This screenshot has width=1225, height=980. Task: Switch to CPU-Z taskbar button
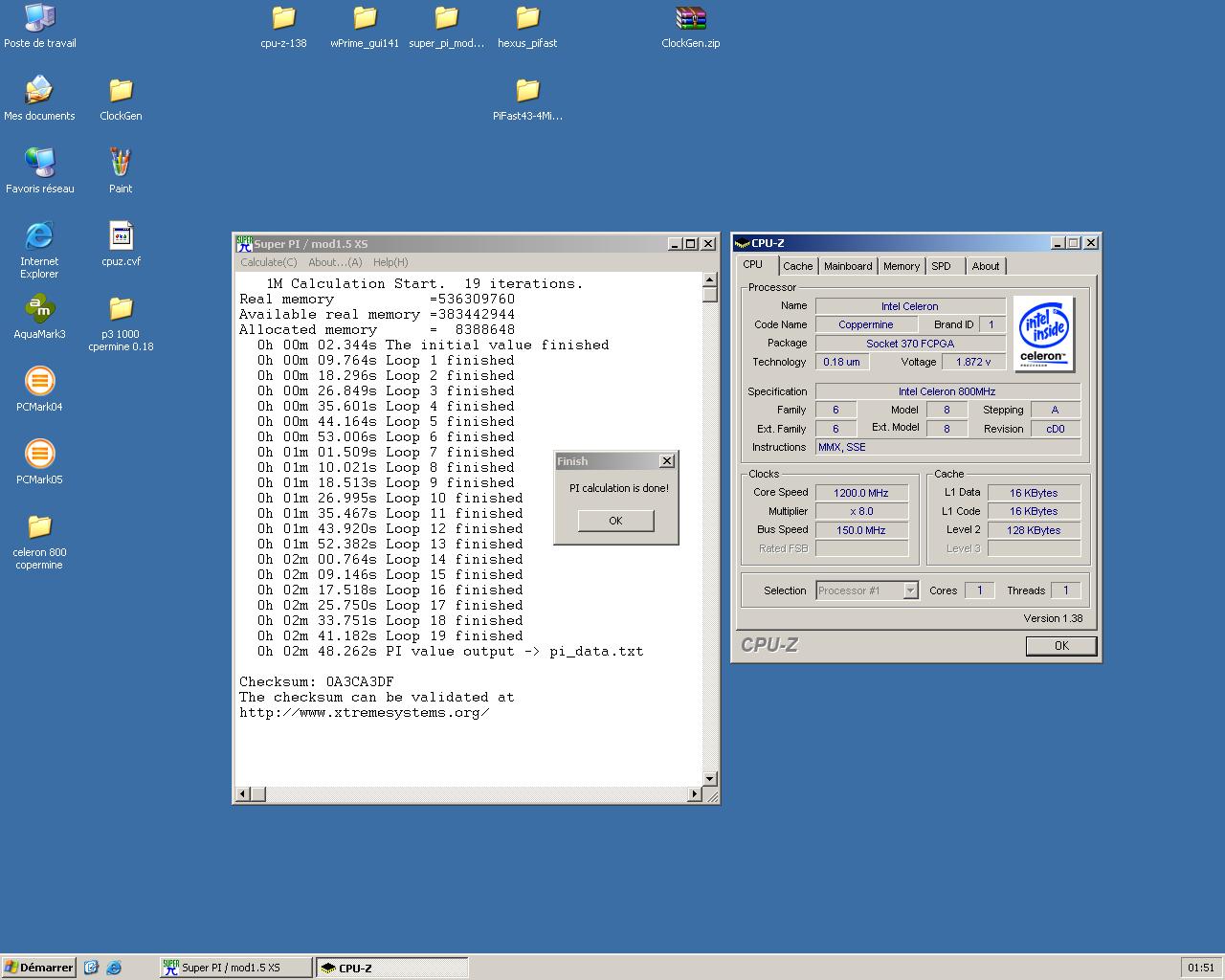click(392, 968)
